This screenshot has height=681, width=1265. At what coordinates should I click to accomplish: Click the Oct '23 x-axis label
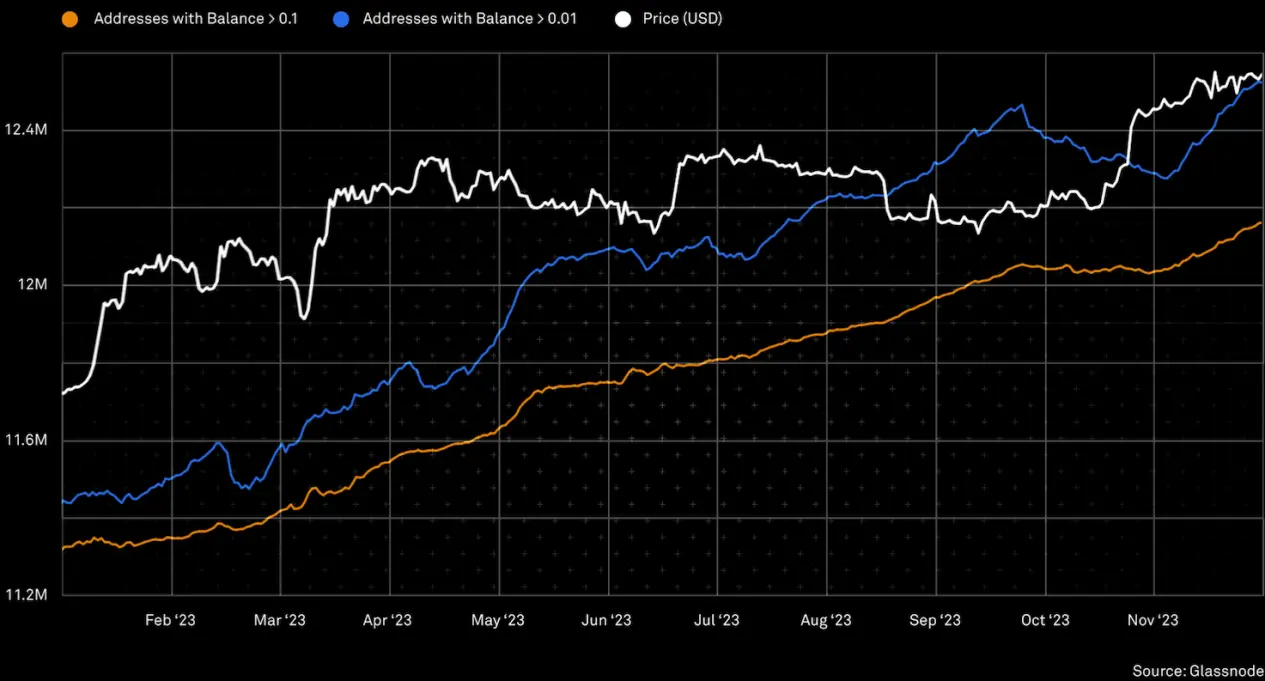tap(1044, 620)
